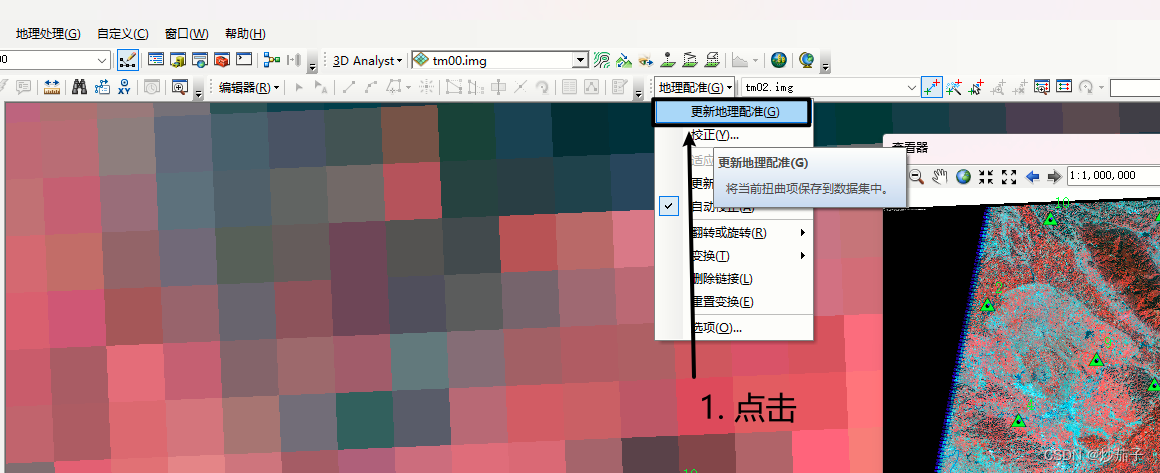This screenshot has width=1160, height=473.
Task: Open the Python command window
Action: click(244, 60)
